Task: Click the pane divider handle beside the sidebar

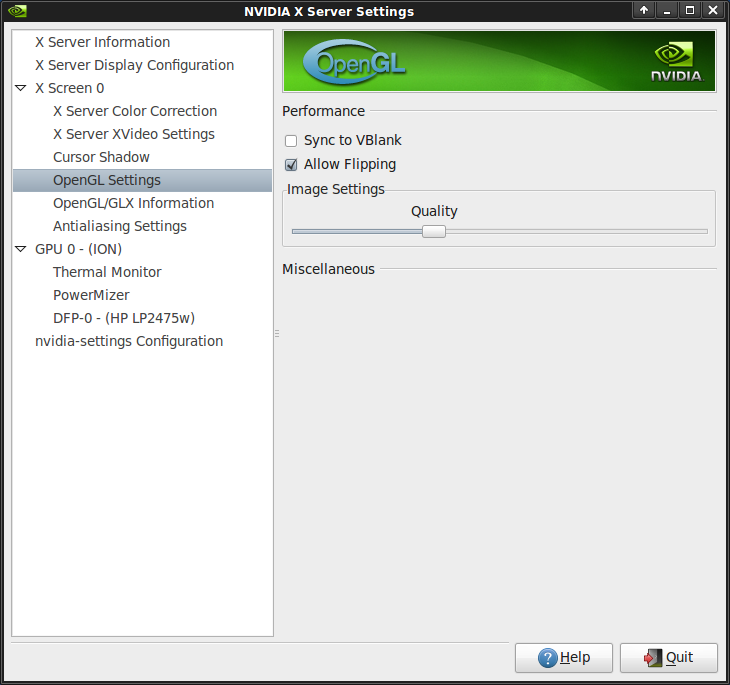Action: 277,333
